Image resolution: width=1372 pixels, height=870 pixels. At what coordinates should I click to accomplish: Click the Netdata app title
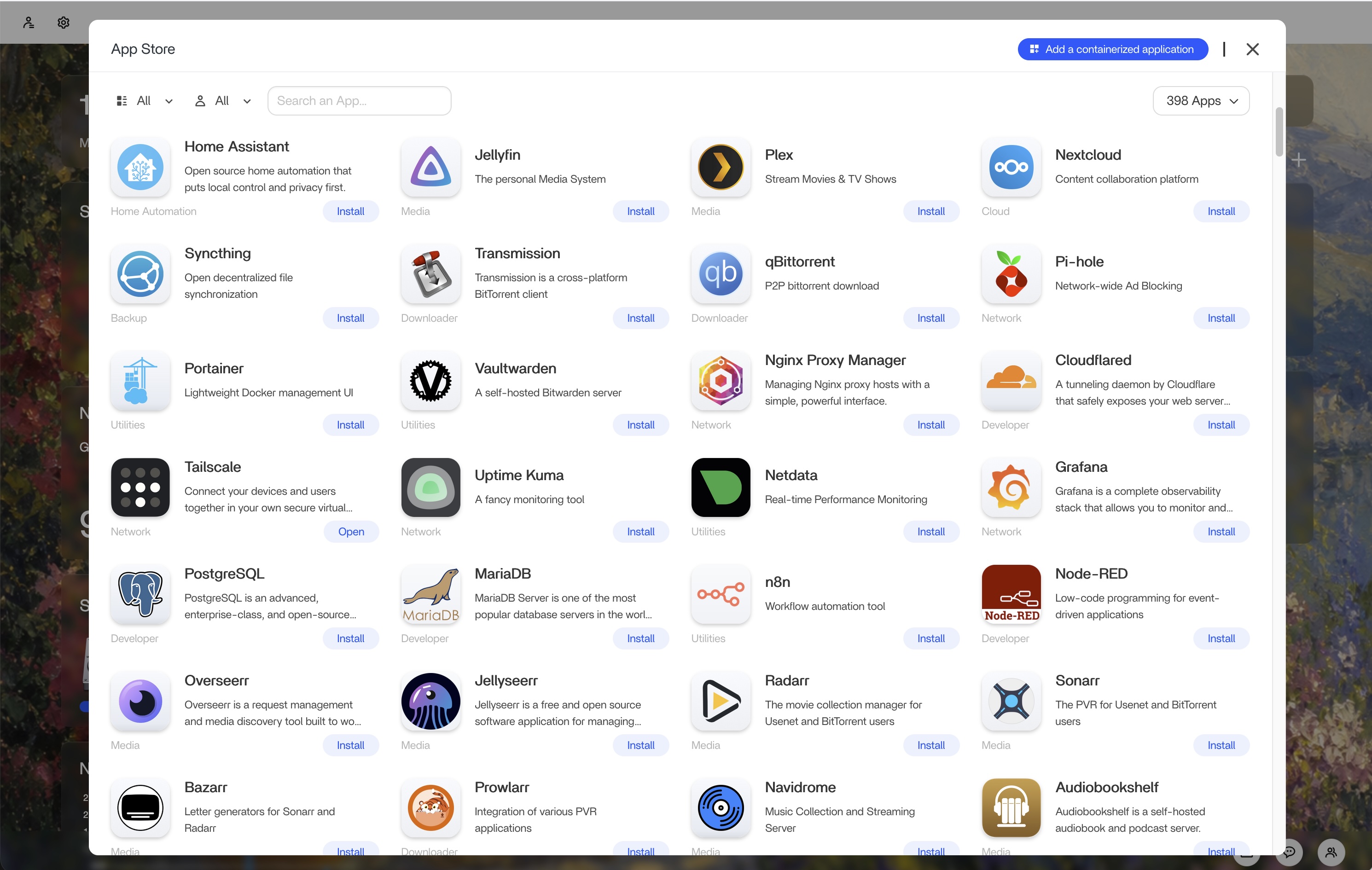791,475
